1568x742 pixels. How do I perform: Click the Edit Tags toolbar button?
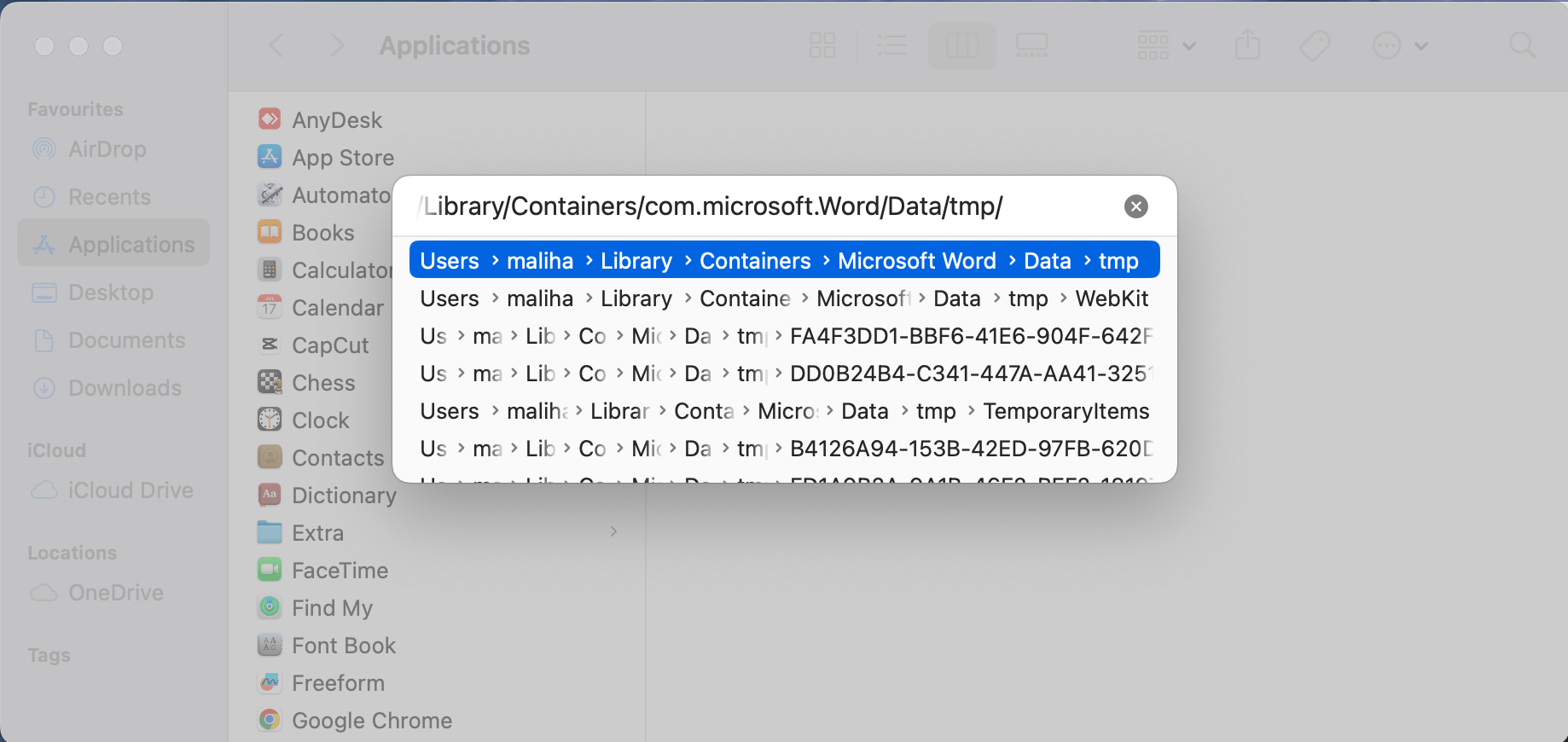pos(1315,45)
